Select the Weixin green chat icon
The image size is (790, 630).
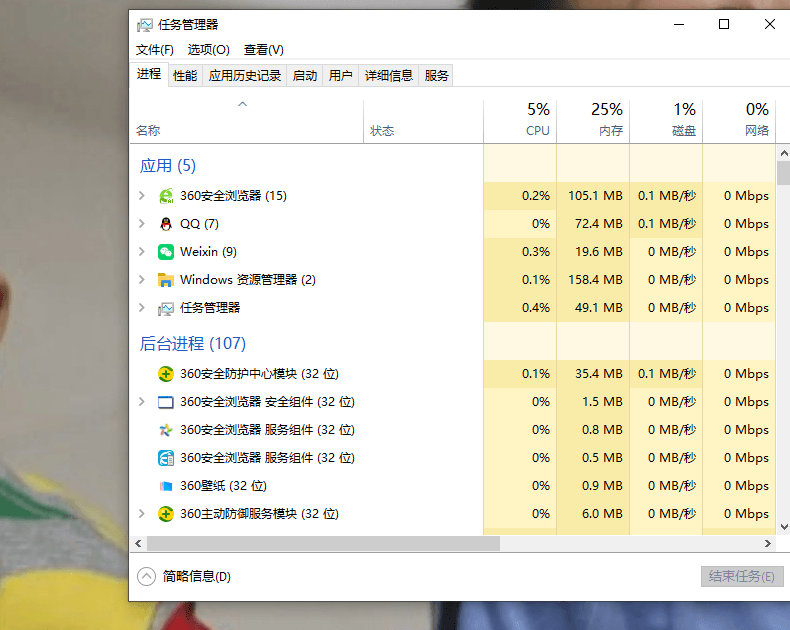point(166,251)
